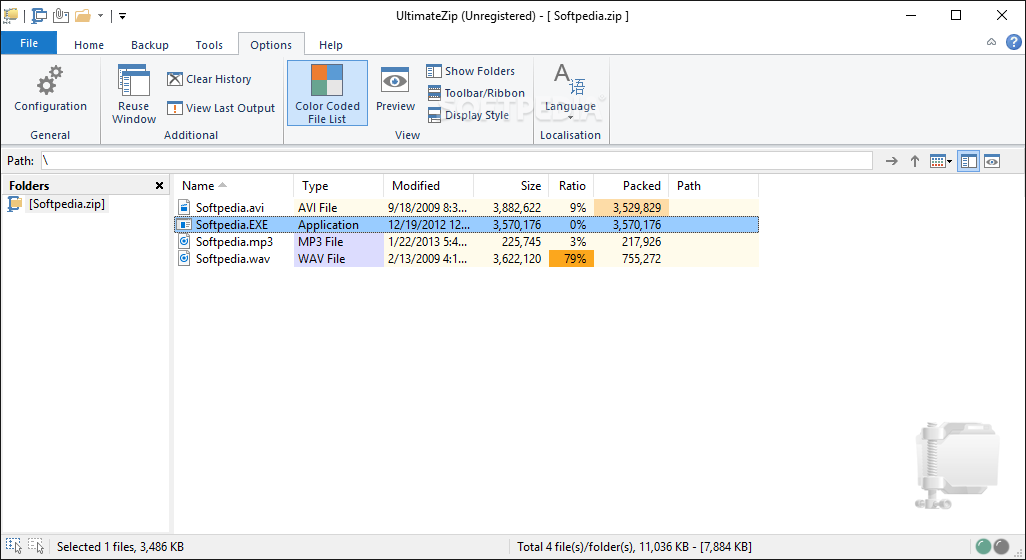Image resolution: width=1026 pixels, height=560 pixels.
Task: Click the Softpedia.EXE application icon
Action: [x=184, y=225]
